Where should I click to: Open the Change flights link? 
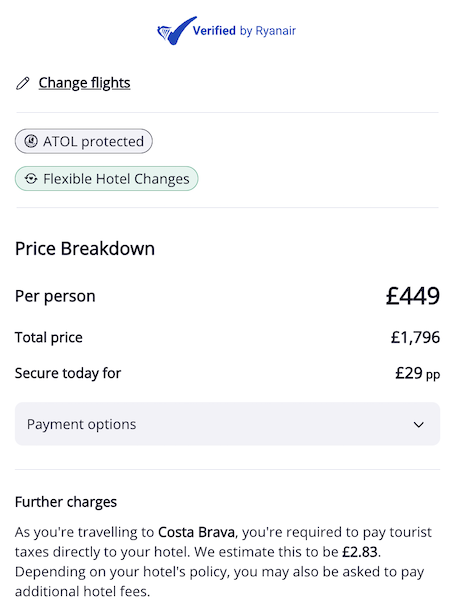(84, 83)
